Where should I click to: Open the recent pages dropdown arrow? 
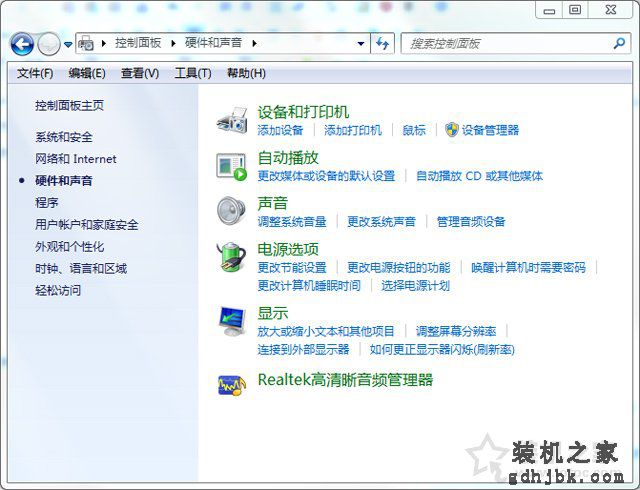click(68, 44)
